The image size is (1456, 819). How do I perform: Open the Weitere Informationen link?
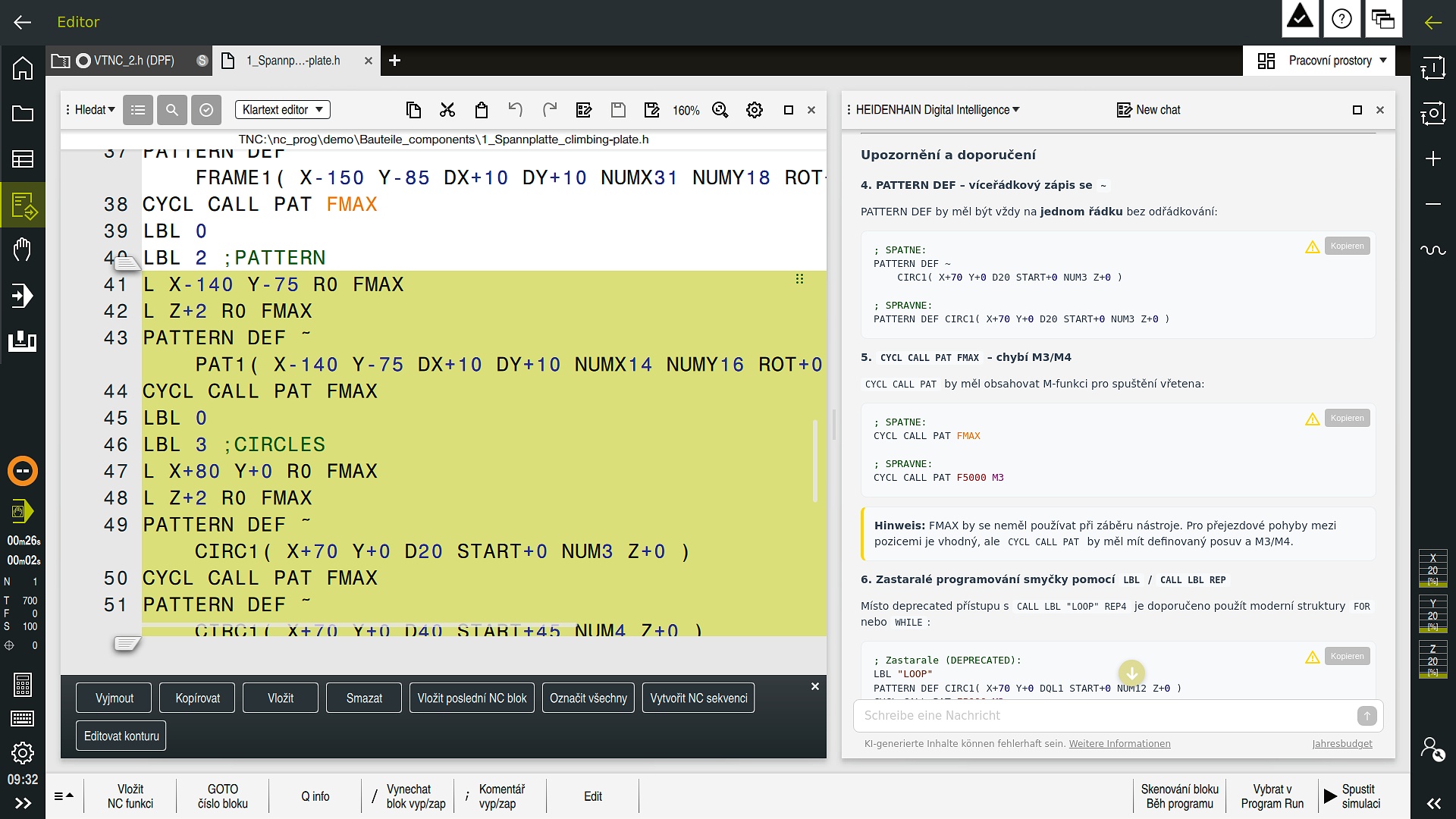click(1119, 744)
